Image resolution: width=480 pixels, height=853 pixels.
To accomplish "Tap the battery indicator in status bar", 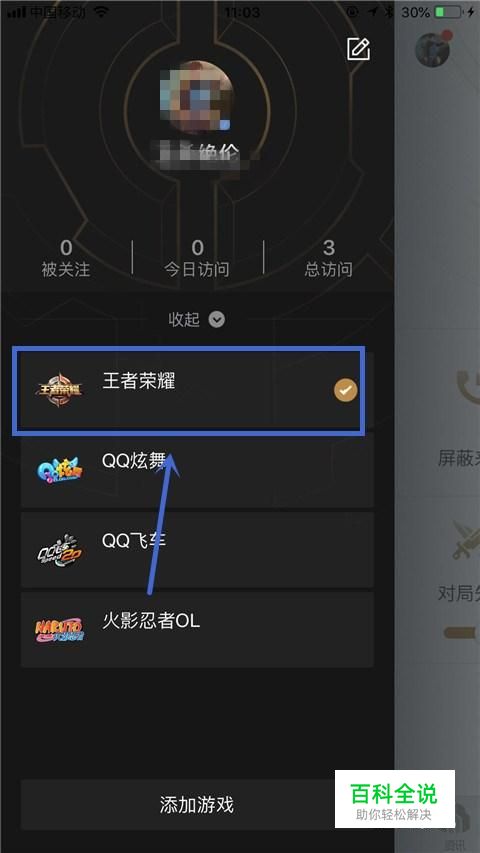I will coord(448,12).
